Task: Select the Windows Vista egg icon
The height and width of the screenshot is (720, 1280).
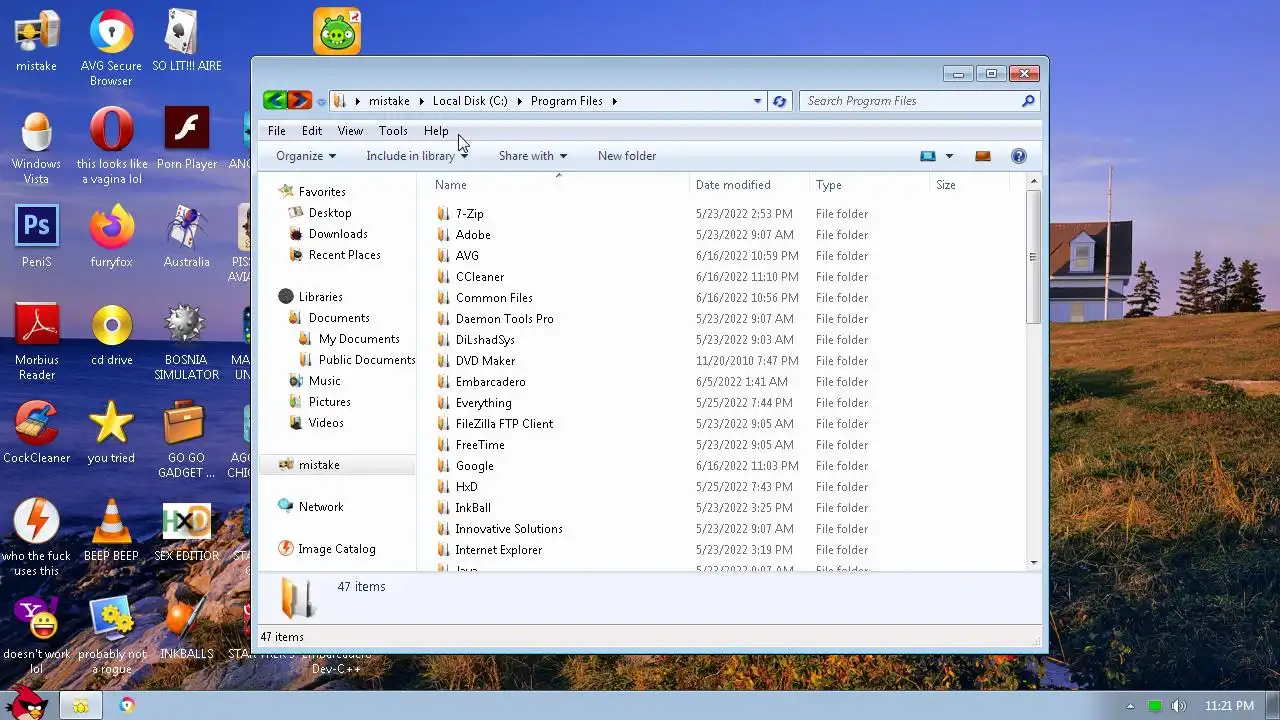Action: point(36,146)
